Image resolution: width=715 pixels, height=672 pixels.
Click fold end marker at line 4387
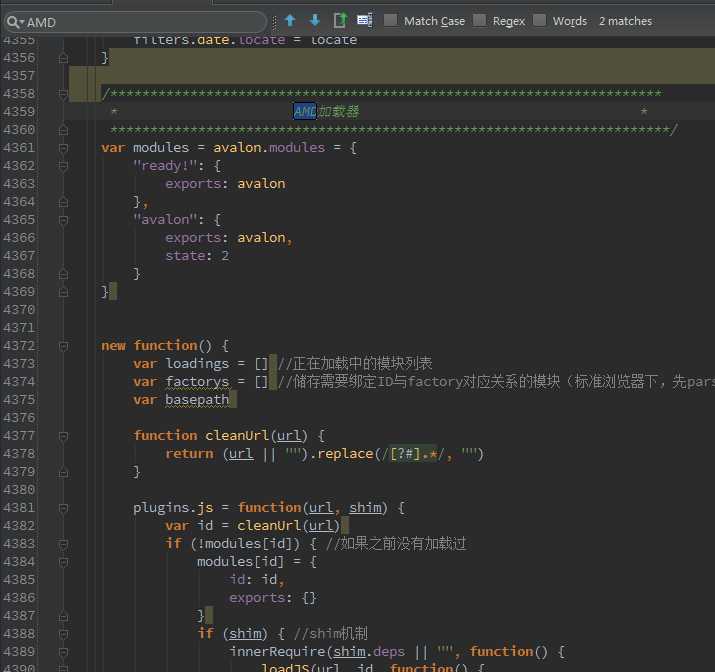pos(63,616)
